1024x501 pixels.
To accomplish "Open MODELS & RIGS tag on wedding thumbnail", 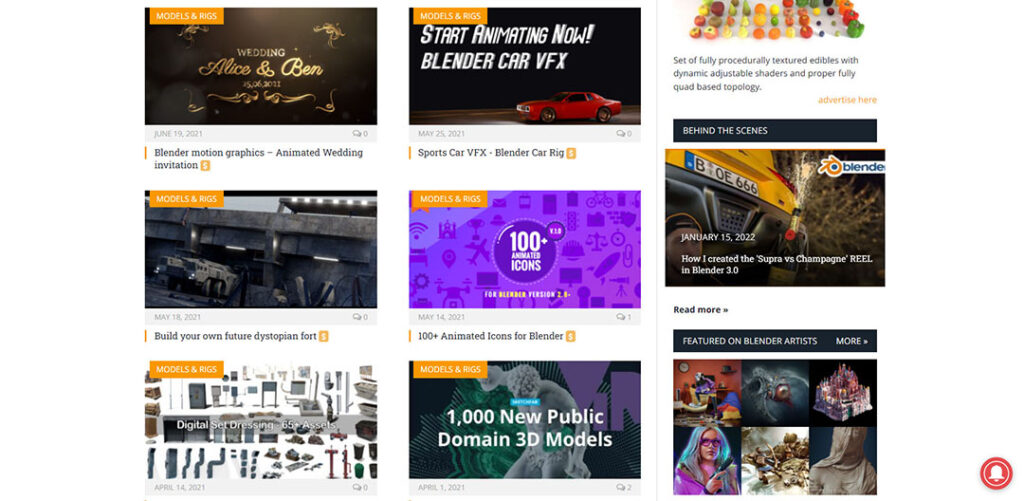I will (187, 16).
